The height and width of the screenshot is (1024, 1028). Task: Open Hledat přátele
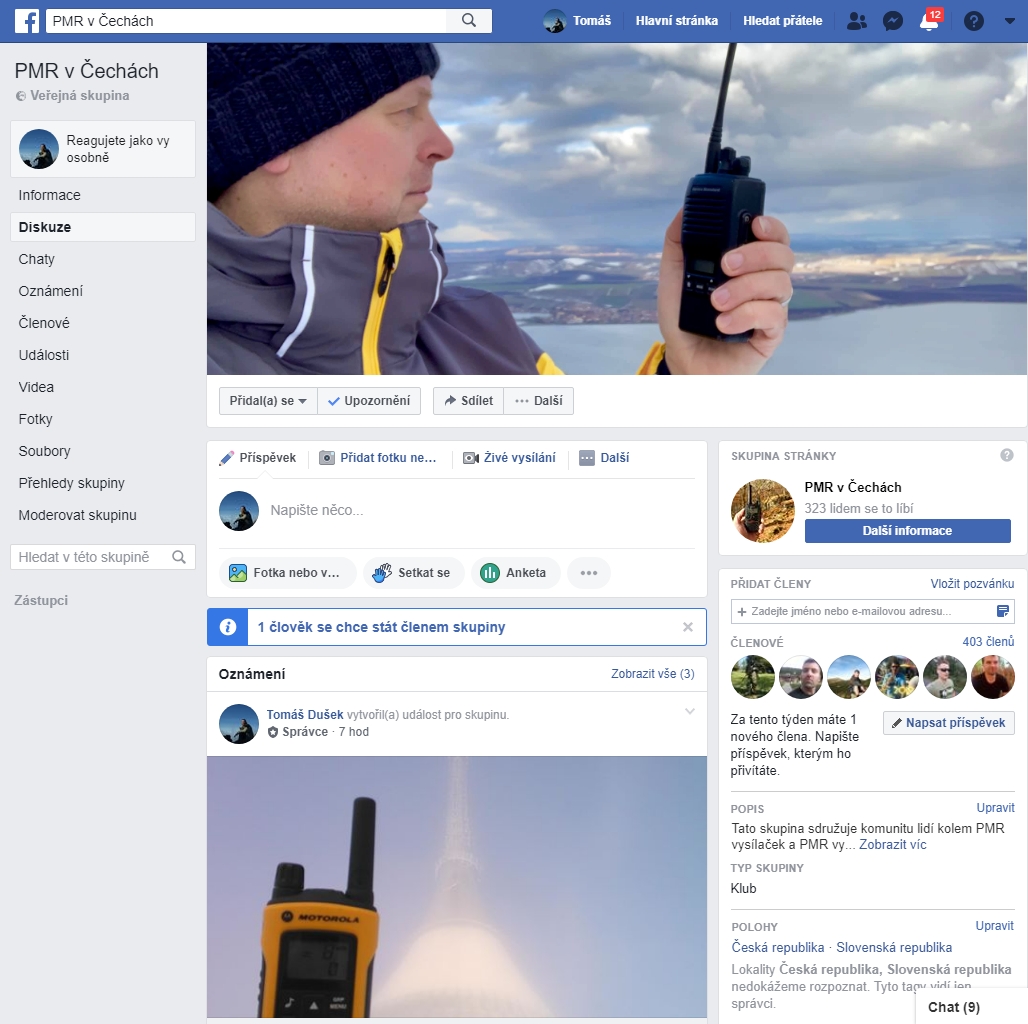[782, 21]
